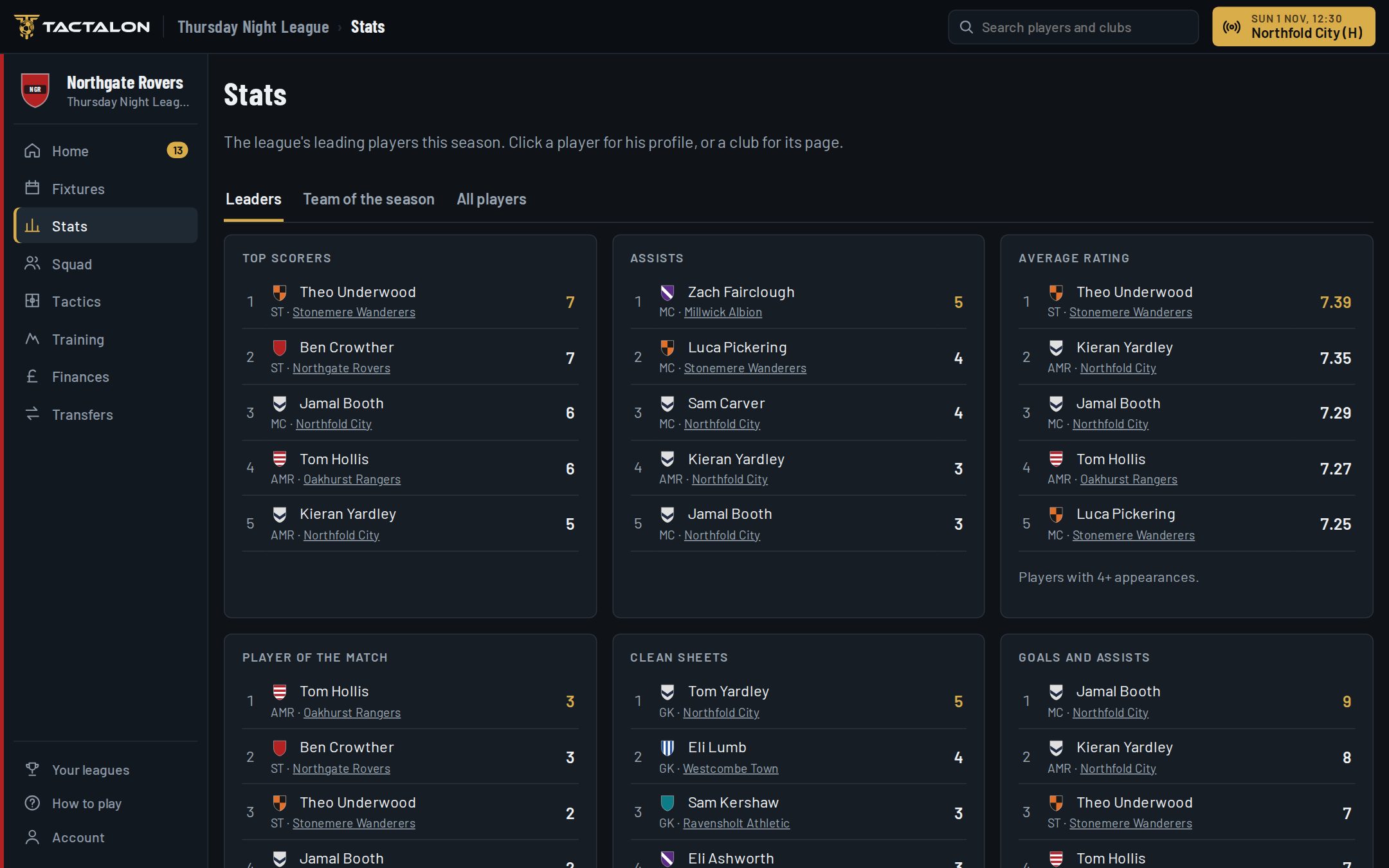This screenshot has height=868, width=1389.
Task: Open the Finances pound icon
Action: 32,376
